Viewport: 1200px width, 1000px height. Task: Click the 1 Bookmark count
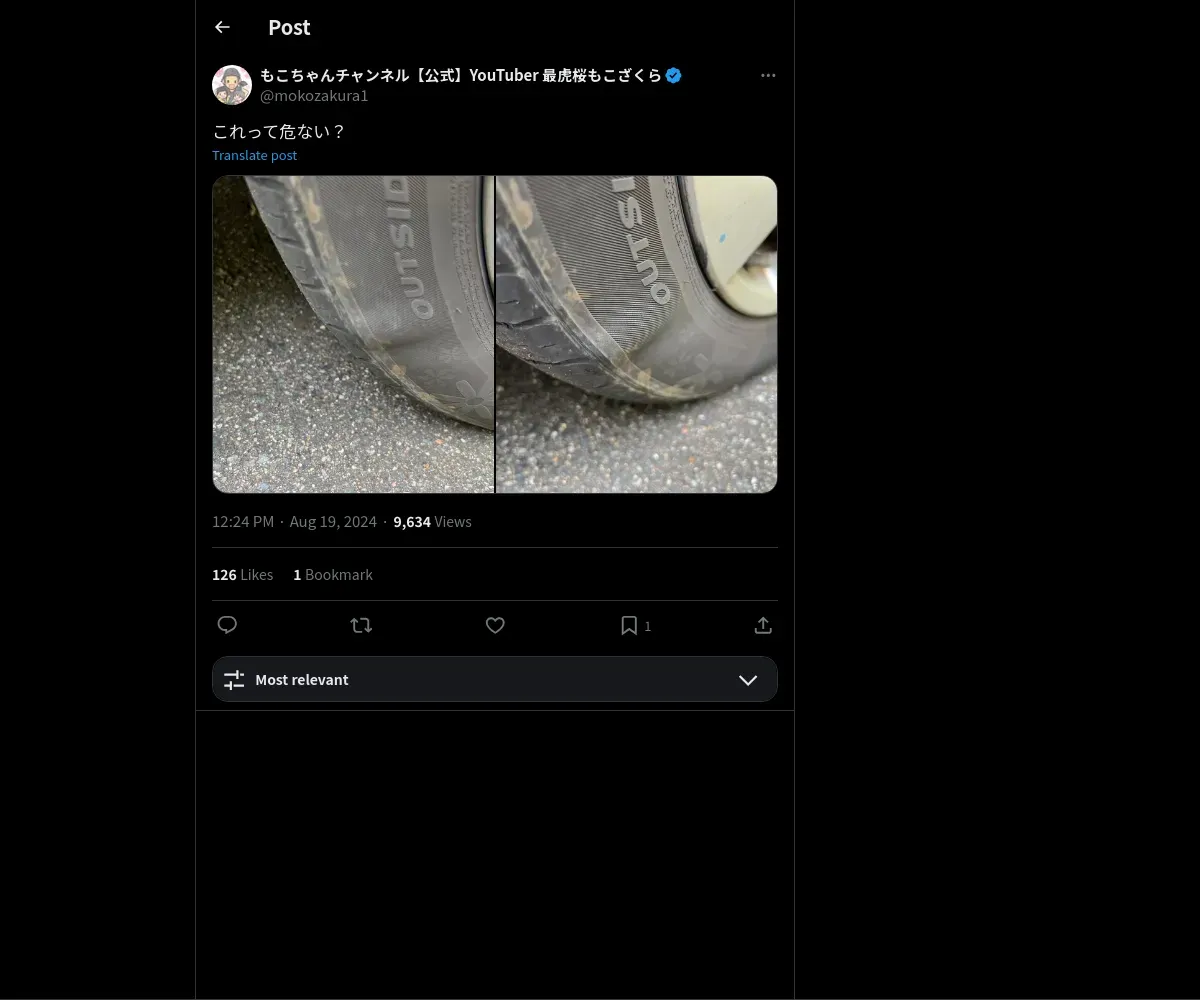coord(333,575)
